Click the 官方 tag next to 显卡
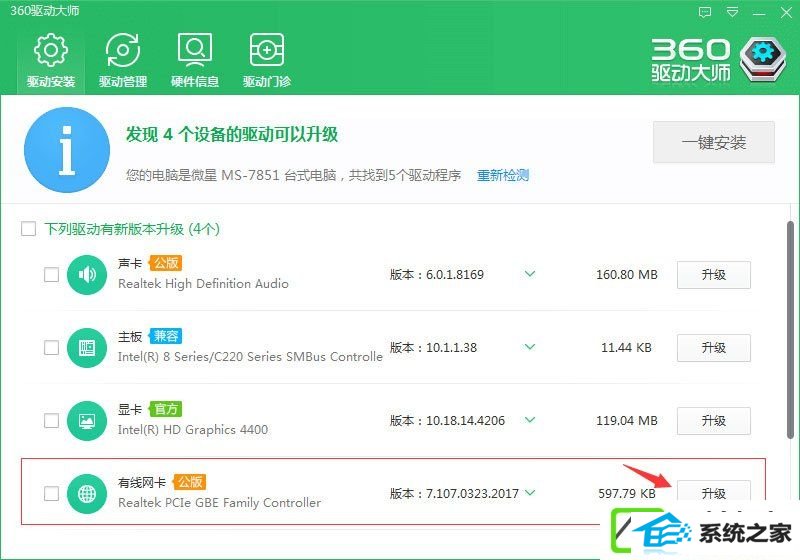800x560 pixels. pos(166,409)
